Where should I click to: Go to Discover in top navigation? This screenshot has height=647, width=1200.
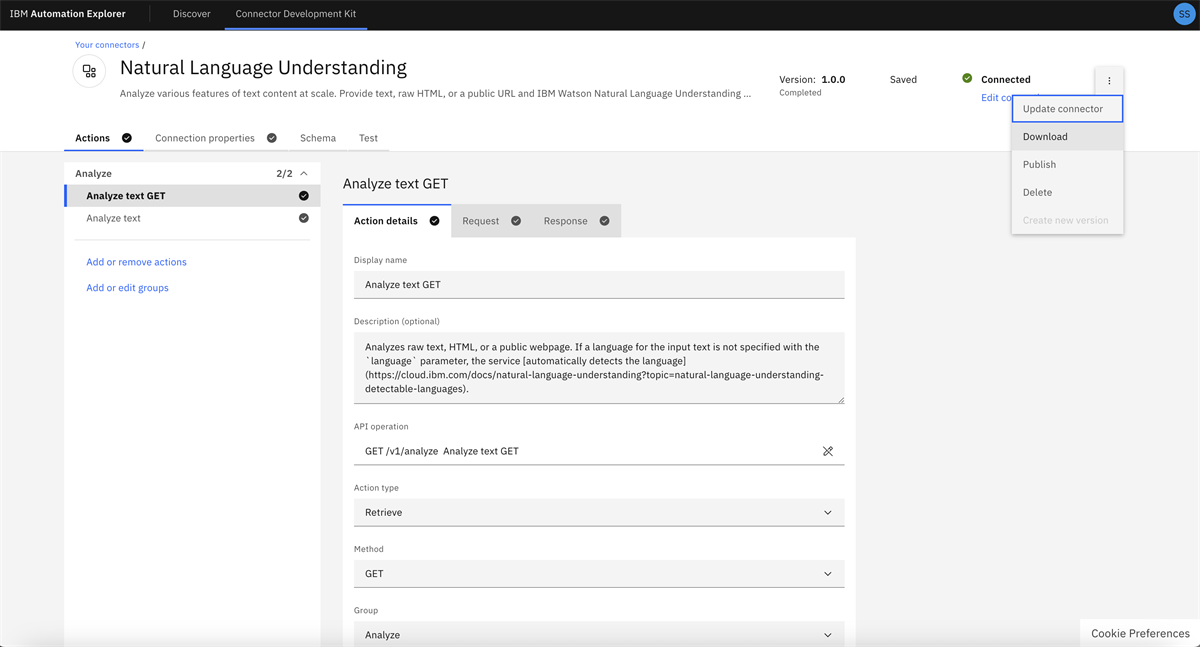191,14
